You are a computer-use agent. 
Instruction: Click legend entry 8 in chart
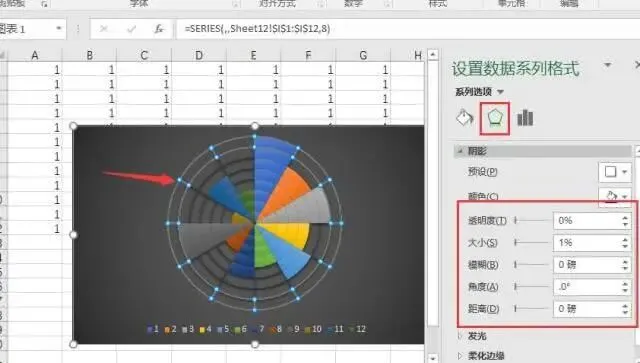[x=276, y=329]
